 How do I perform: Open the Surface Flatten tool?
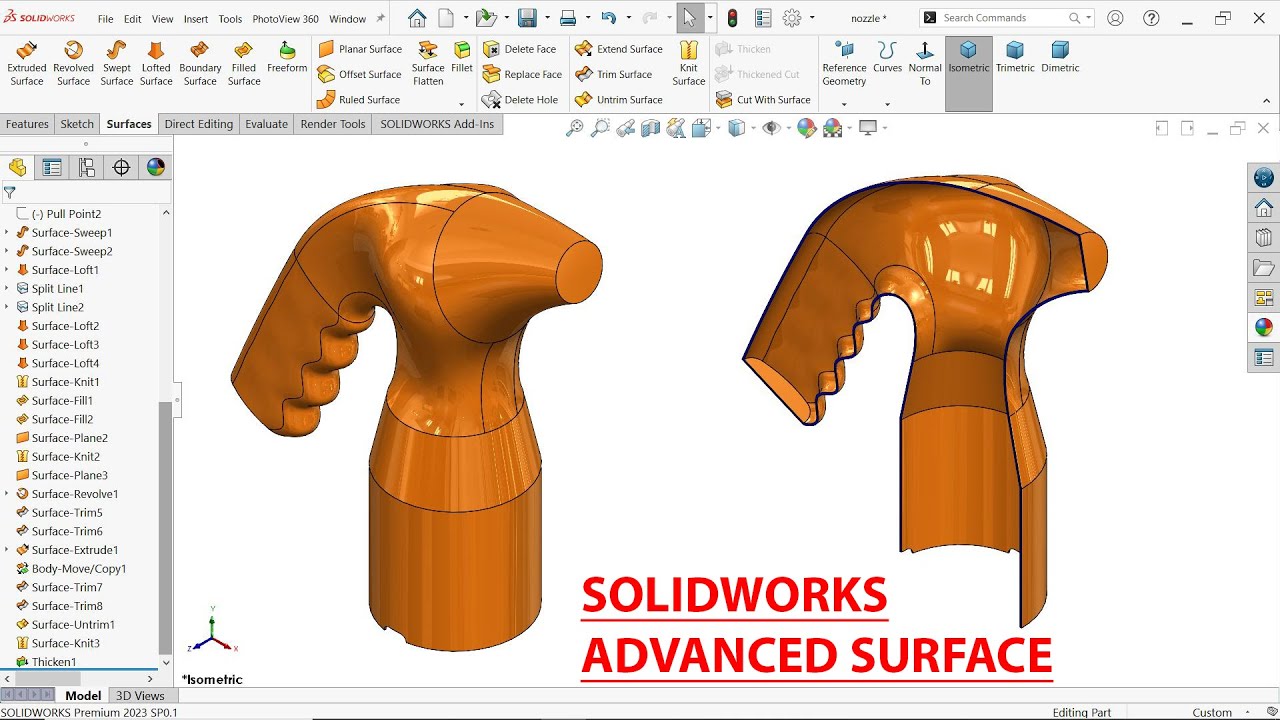click(x=428, y=63)
